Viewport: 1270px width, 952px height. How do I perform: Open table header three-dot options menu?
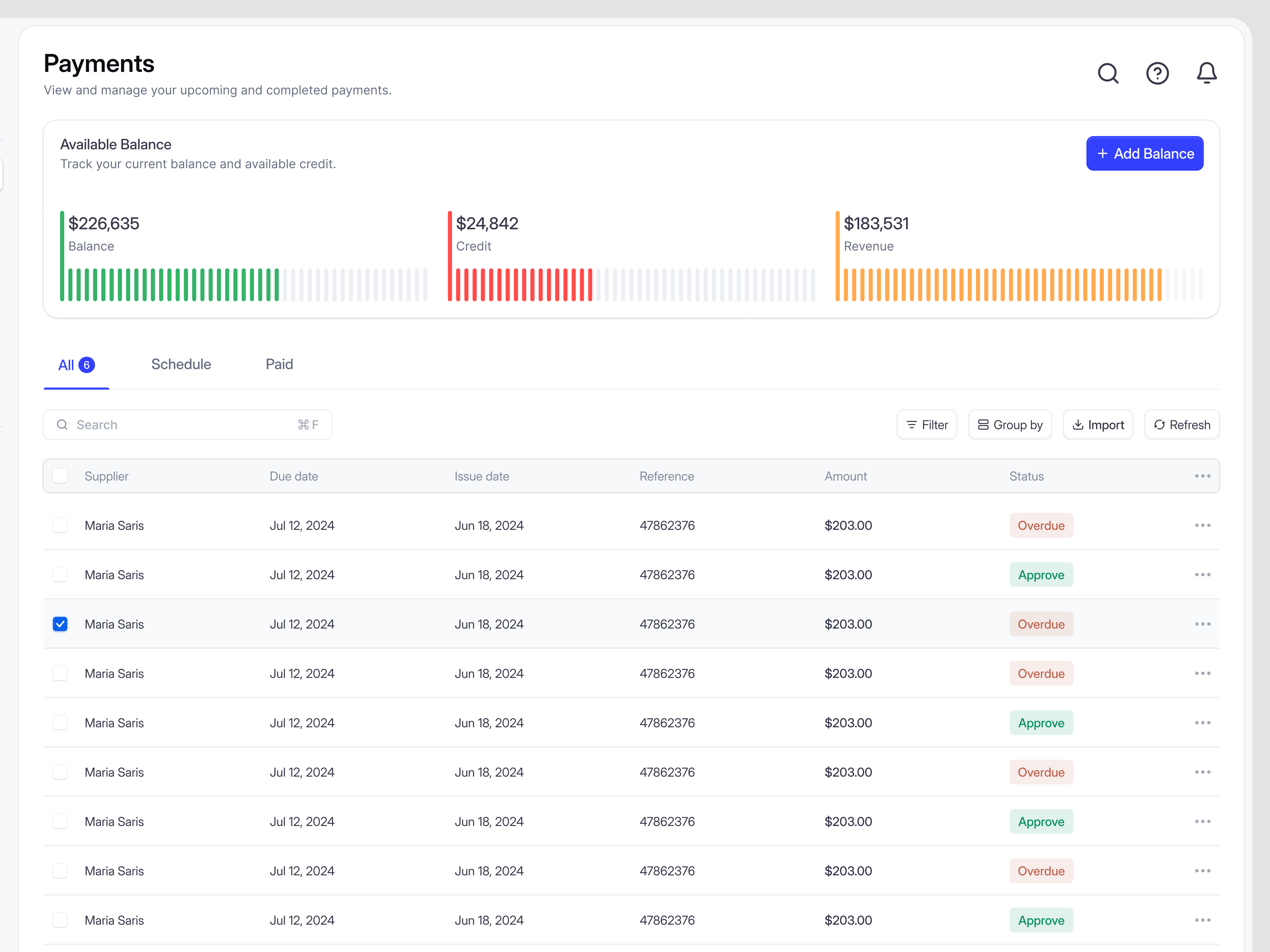1202,476
